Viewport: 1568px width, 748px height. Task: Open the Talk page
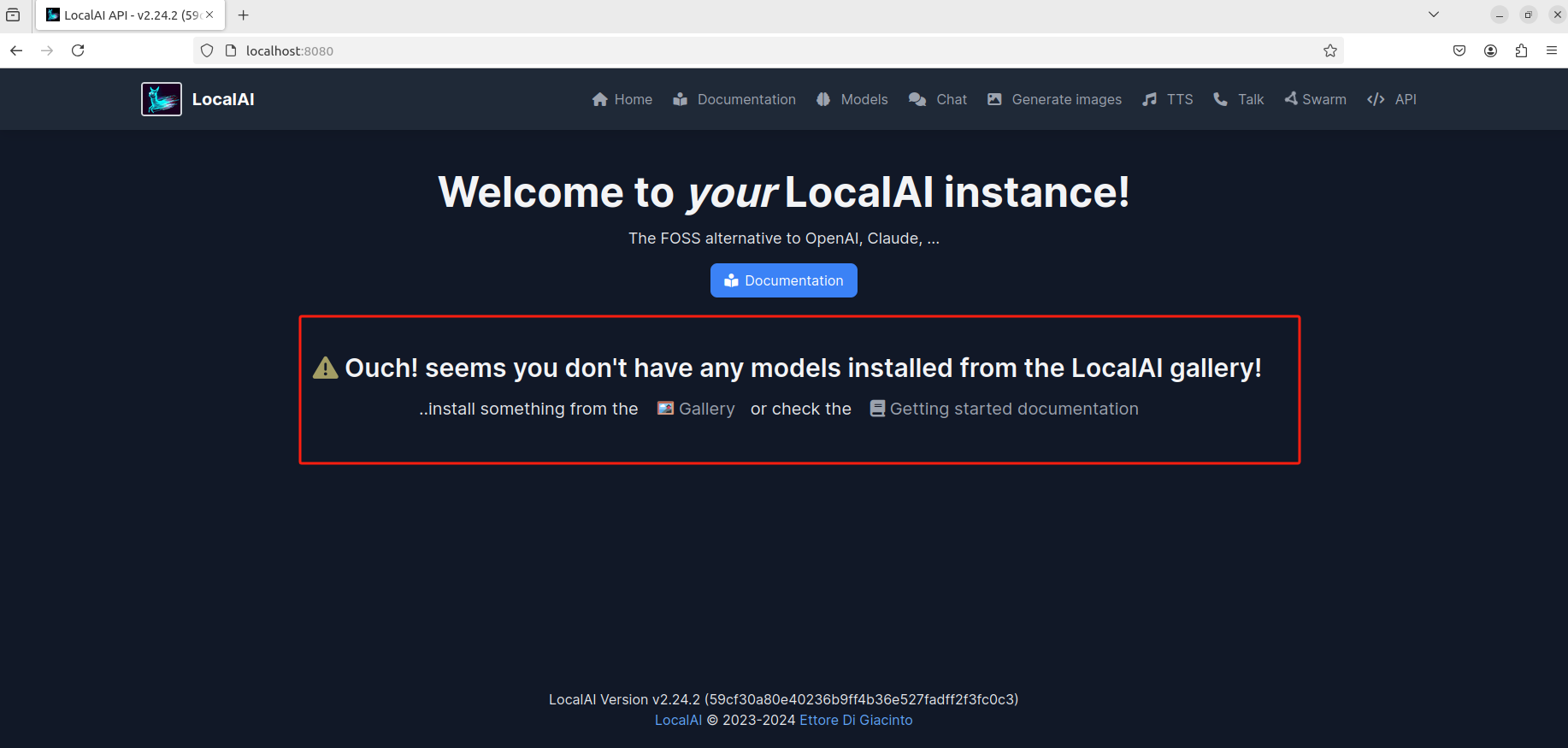tap(1239, 99)
